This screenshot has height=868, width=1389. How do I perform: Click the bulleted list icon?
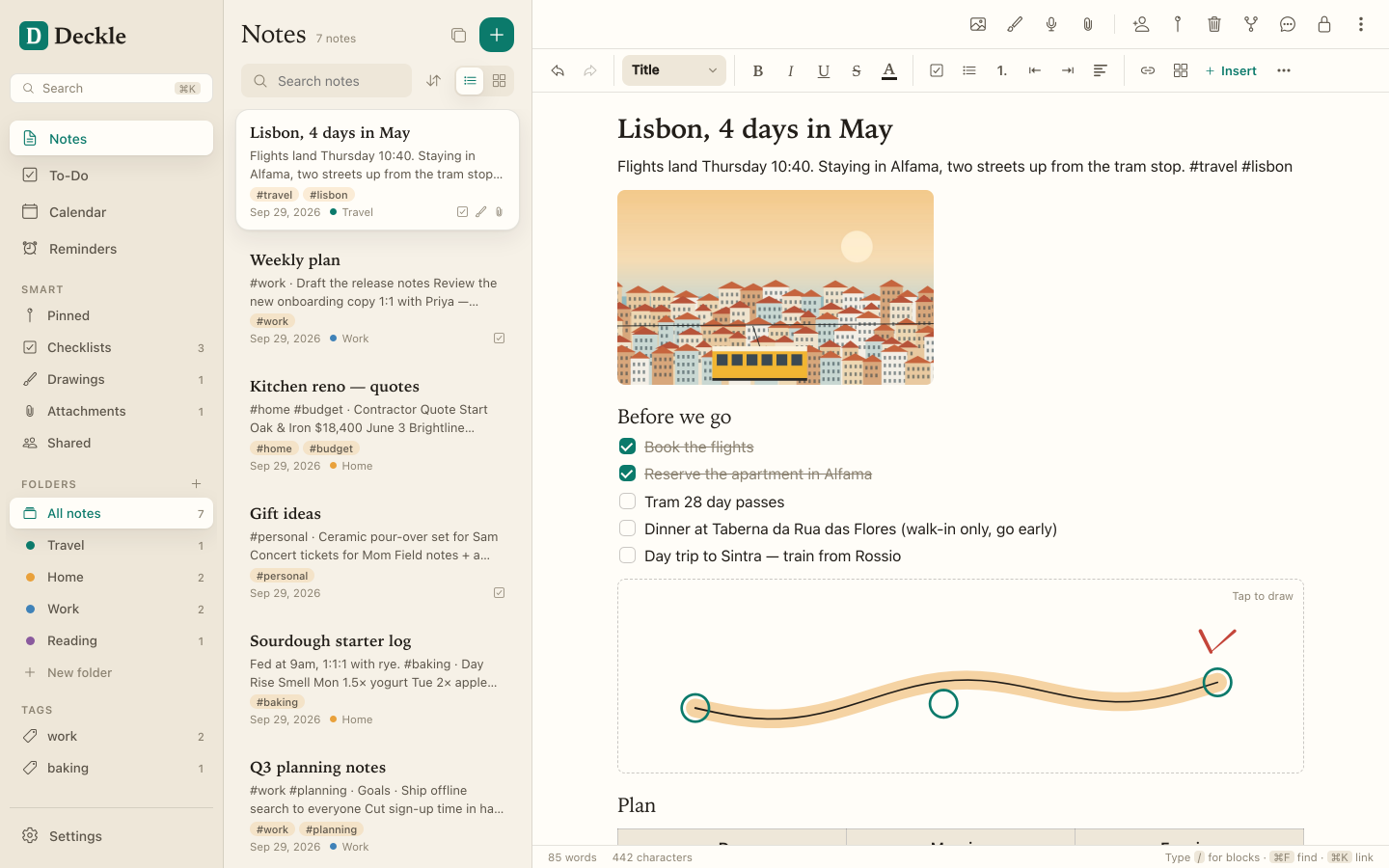click(x=969, y=70)
